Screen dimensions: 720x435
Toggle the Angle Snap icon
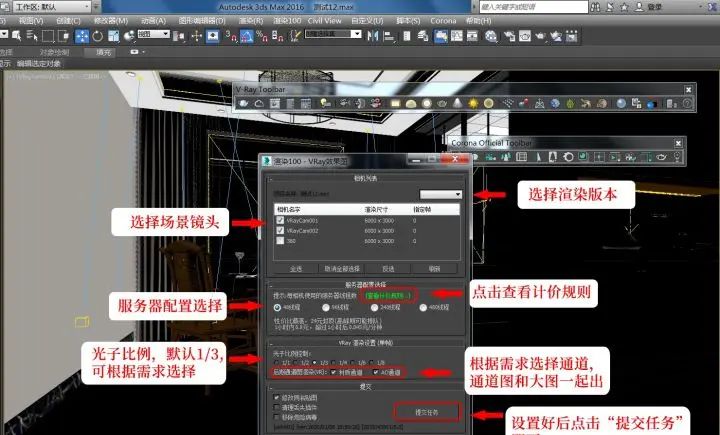tap(247, 36)
